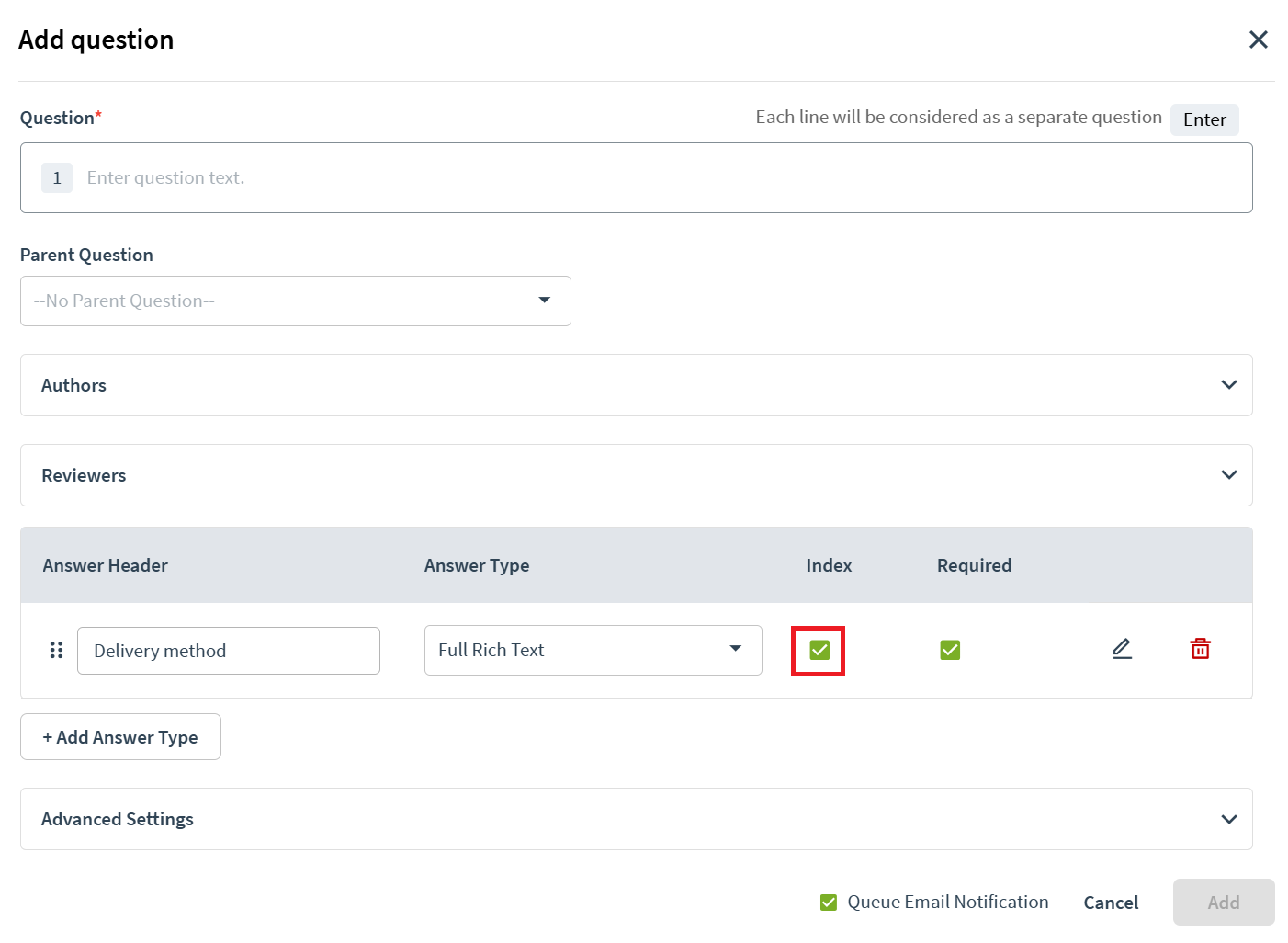
Task: Toggle the Queue Email Notification checkbox
Action: [828, 902]
